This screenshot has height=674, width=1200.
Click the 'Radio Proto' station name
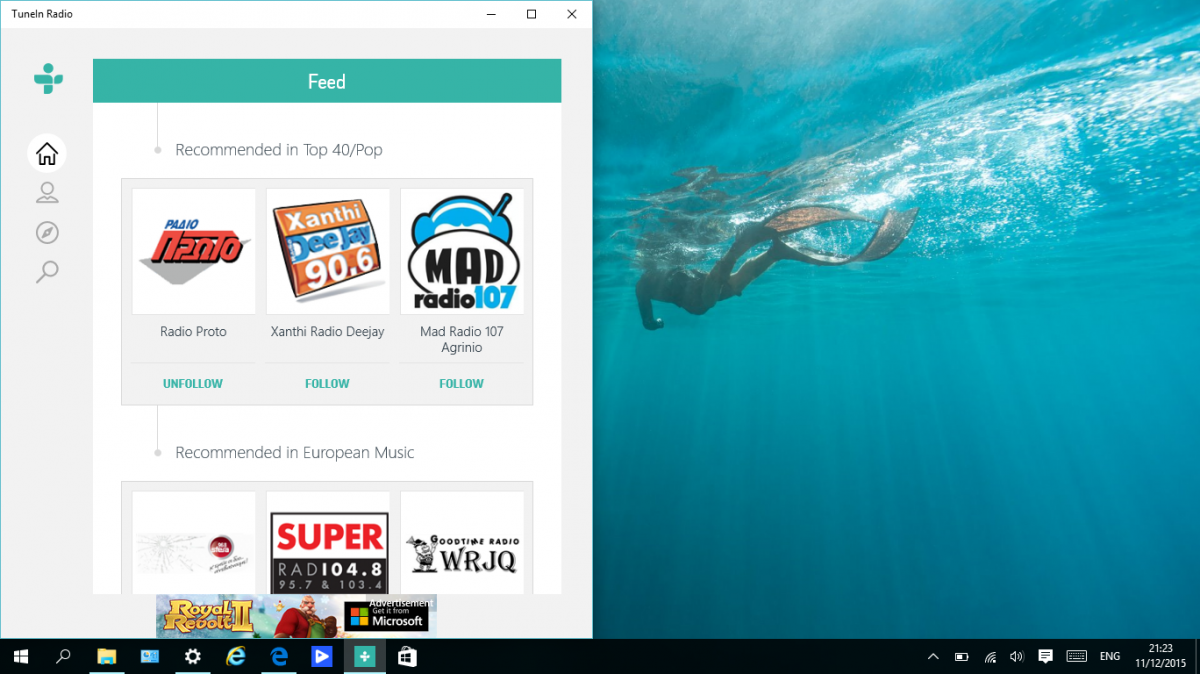click(x=193, y=331)
